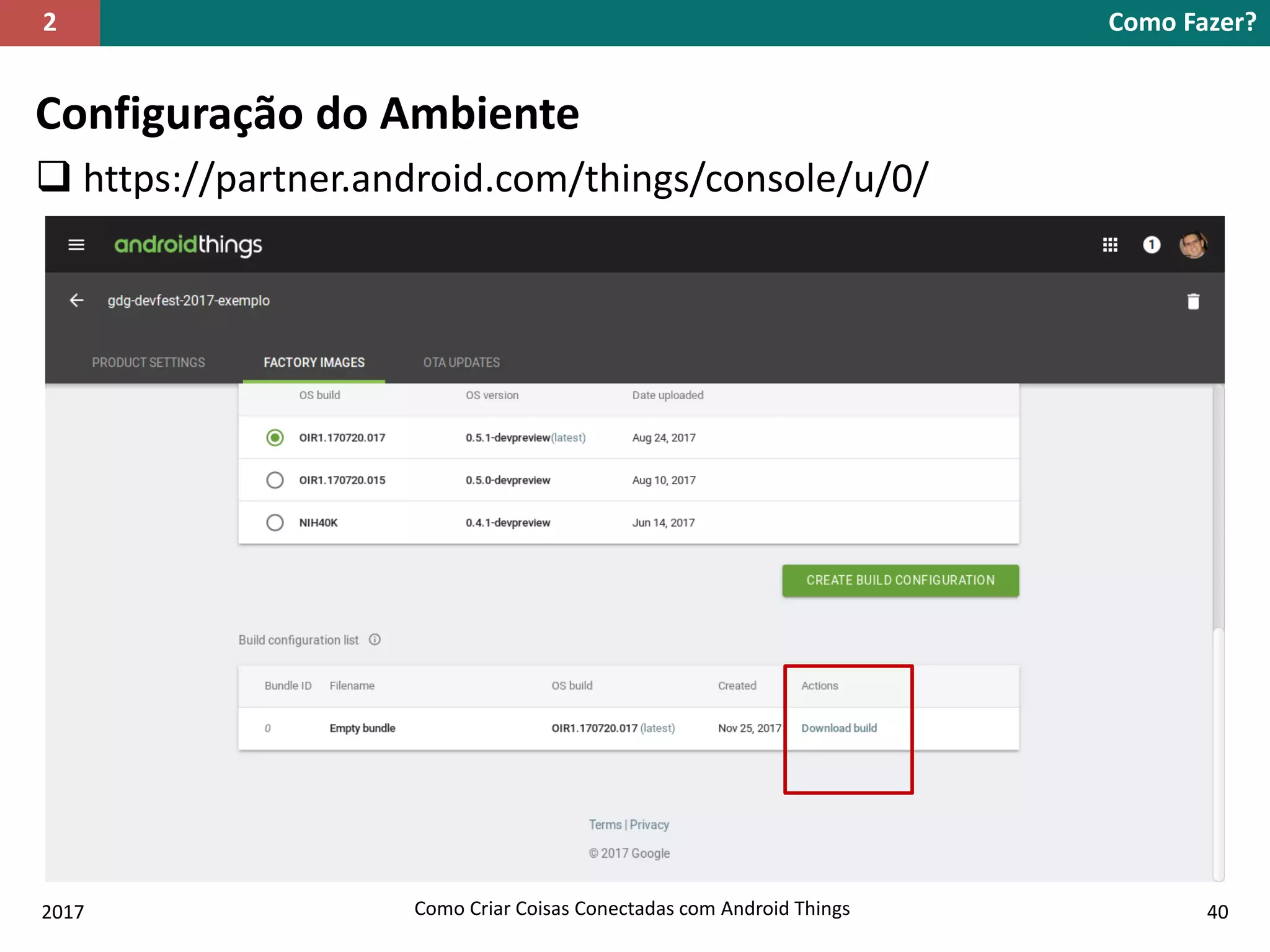The width and height of the screenshot is (1270, 952).
Task: Open Build configuration list info icon
Action: coord(375,640)
